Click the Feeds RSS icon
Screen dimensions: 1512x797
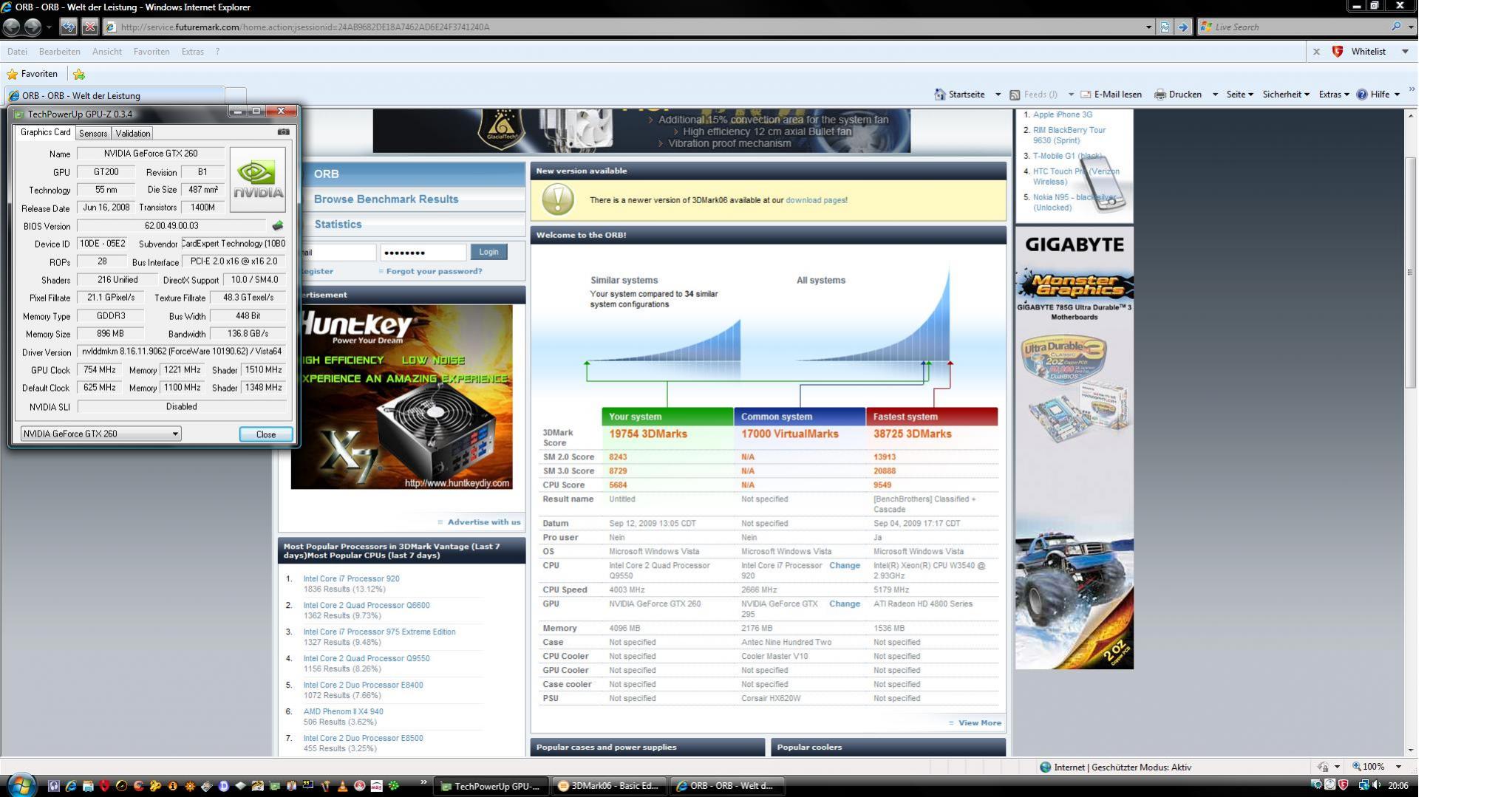tap(1015, 95)
